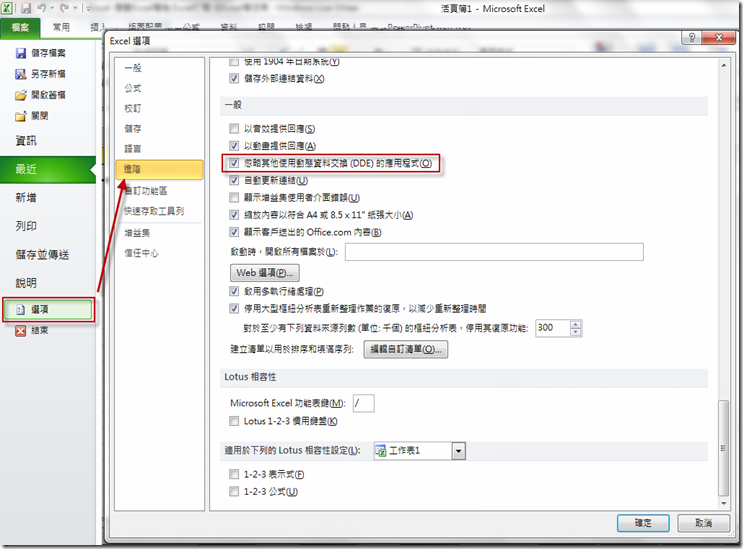Open 最近 in backstage menu

click(48, 169)
